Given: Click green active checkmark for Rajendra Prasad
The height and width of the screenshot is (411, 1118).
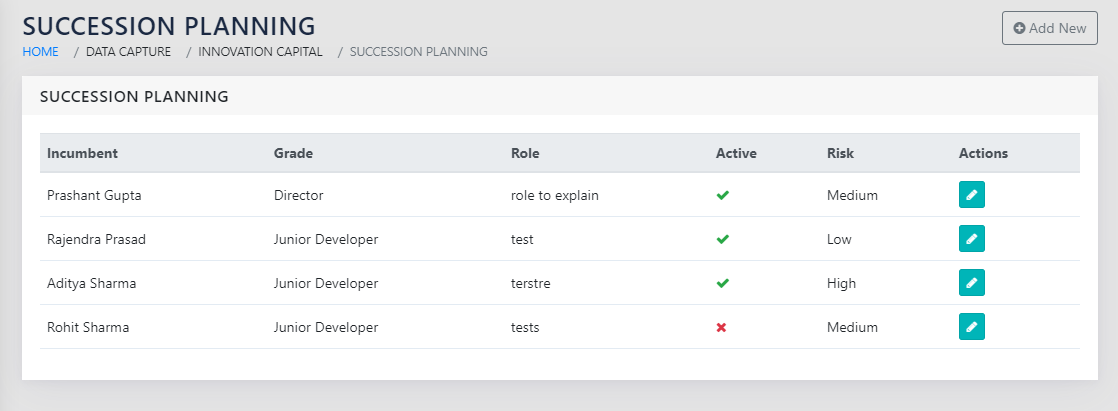Looking at the screenshot, I should click(722, 240).
